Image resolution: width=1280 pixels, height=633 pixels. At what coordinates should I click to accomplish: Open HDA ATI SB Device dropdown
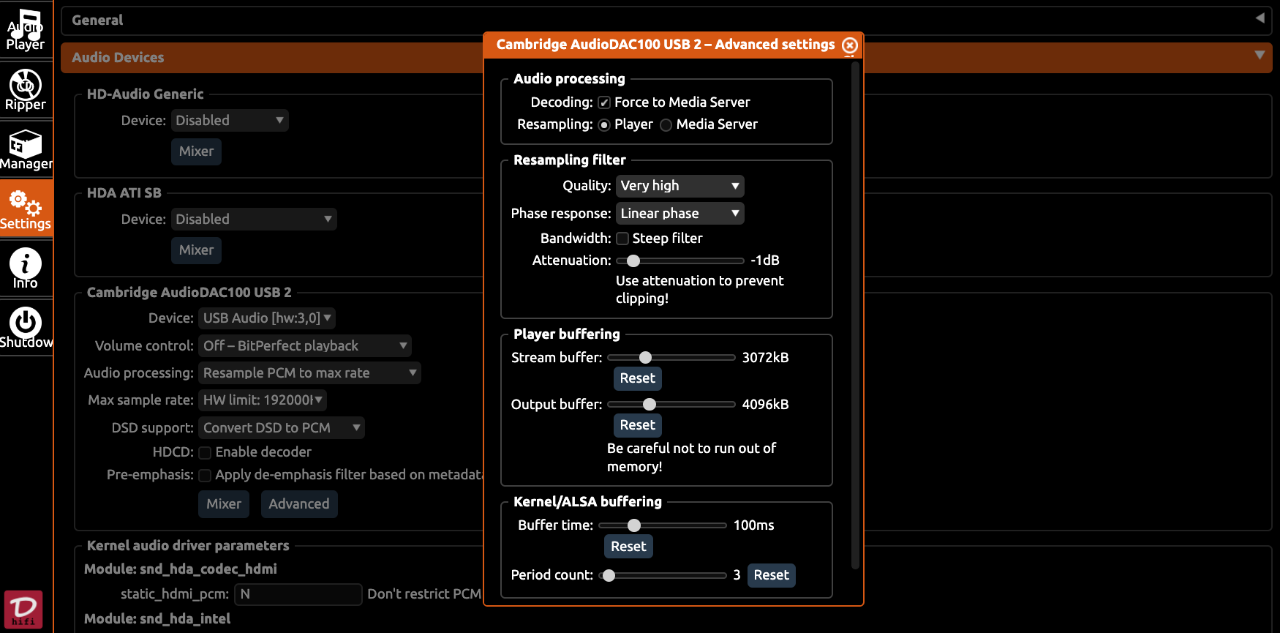click(254, 219)
